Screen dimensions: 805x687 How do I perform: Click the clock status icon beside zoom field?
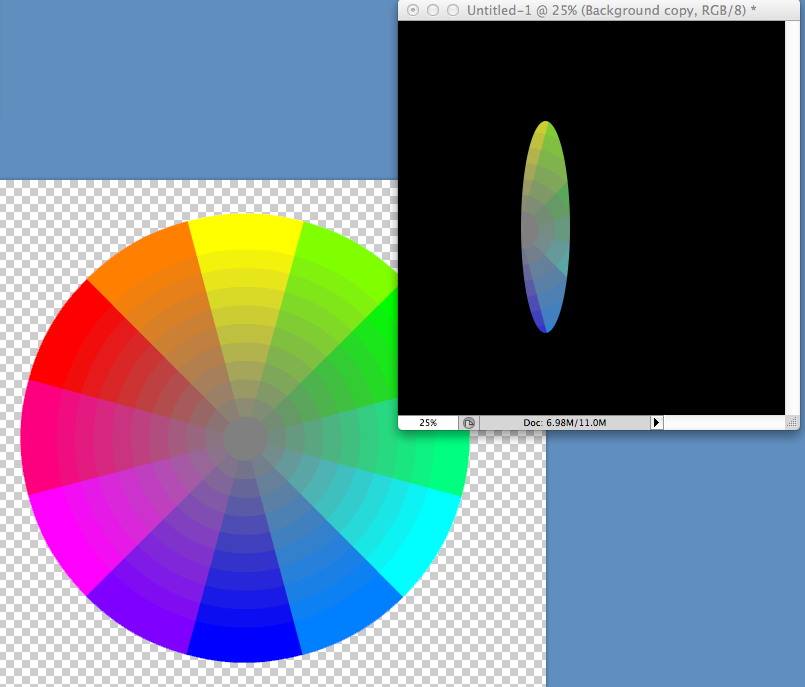coord(469,422)
